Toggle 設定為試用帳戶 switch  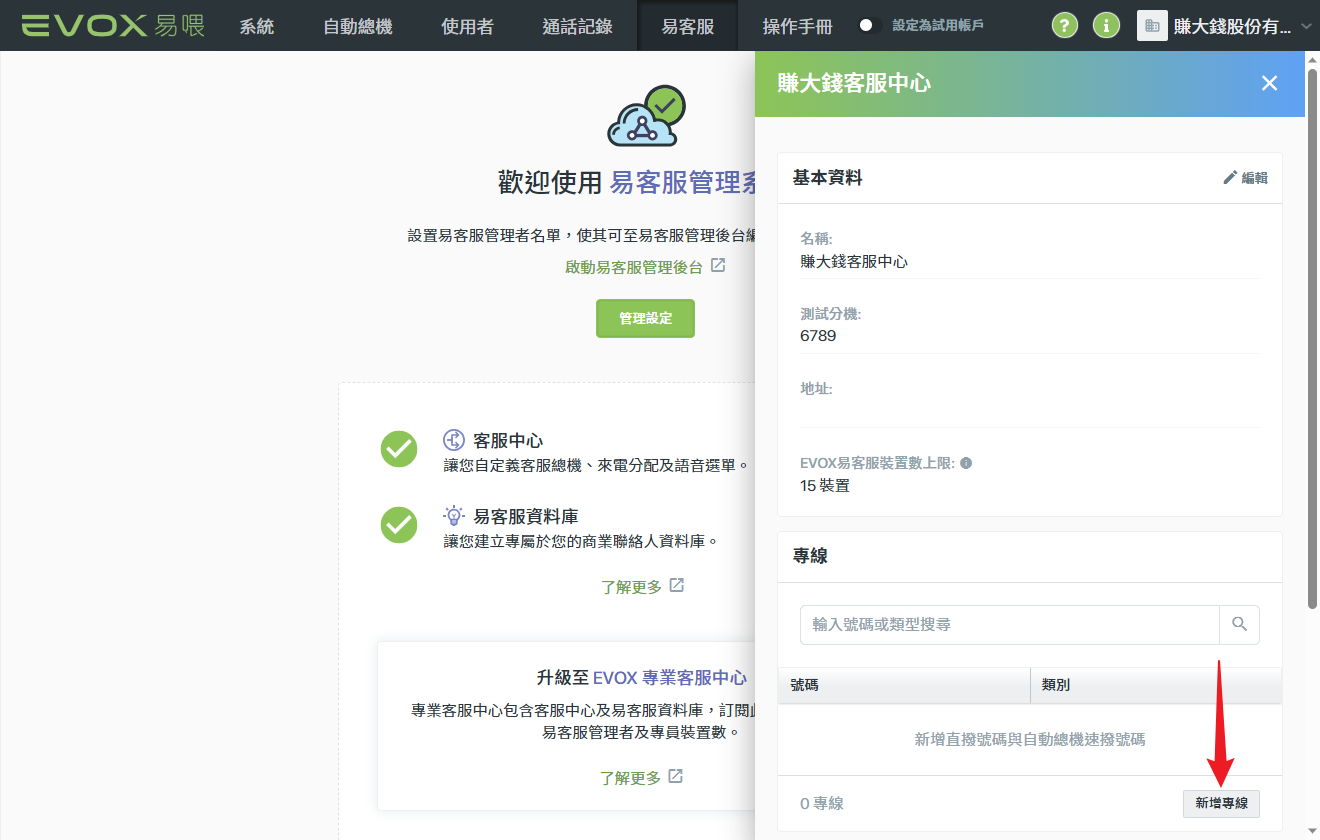pos(868,25)
